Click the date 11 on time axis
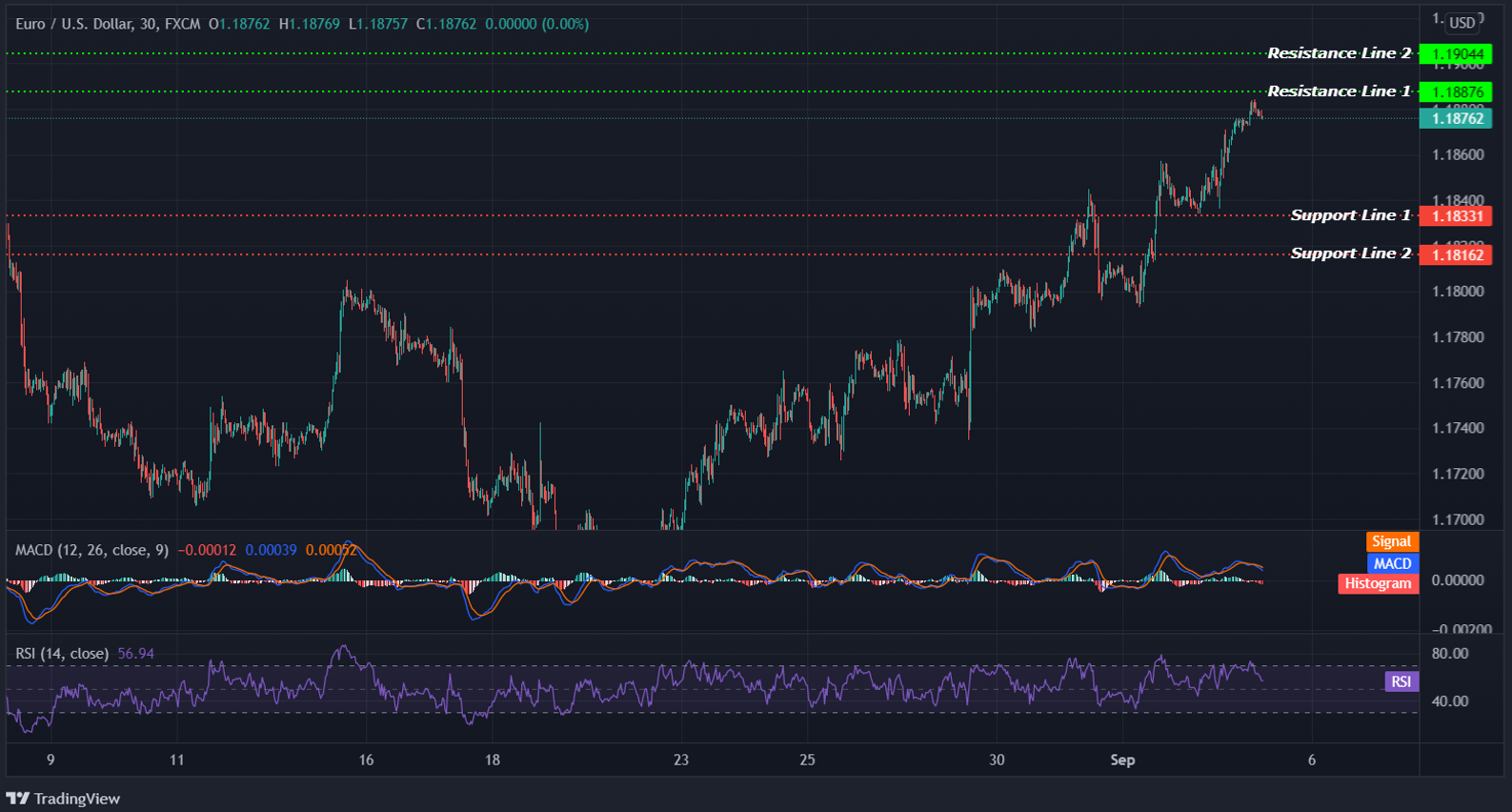The width and height of the screenshot is (1512, 812). pyautogui.click(x=176, y=760)
